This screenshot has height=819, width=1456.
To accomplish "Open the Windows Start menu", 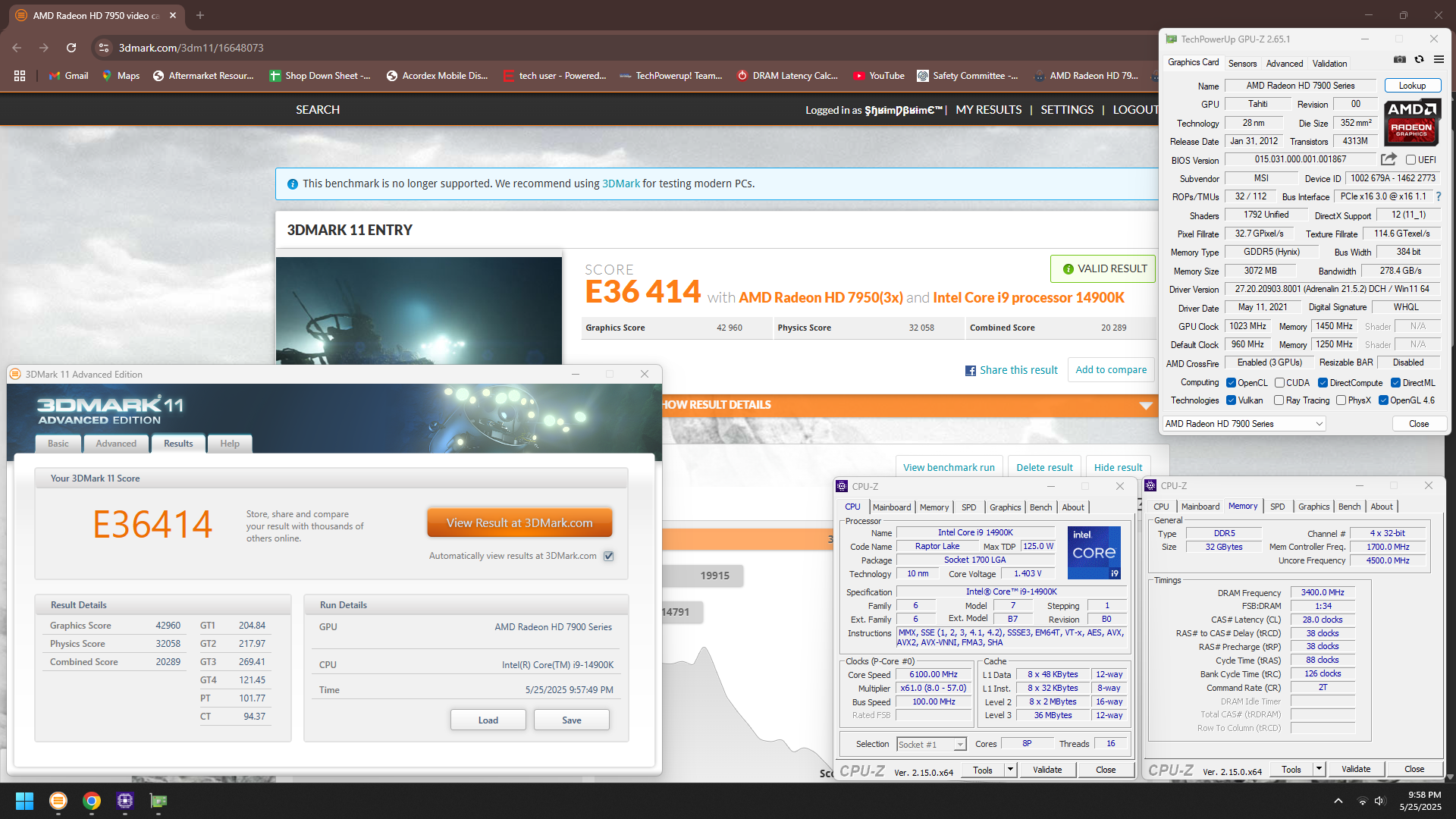I will (x=24, y=801).
